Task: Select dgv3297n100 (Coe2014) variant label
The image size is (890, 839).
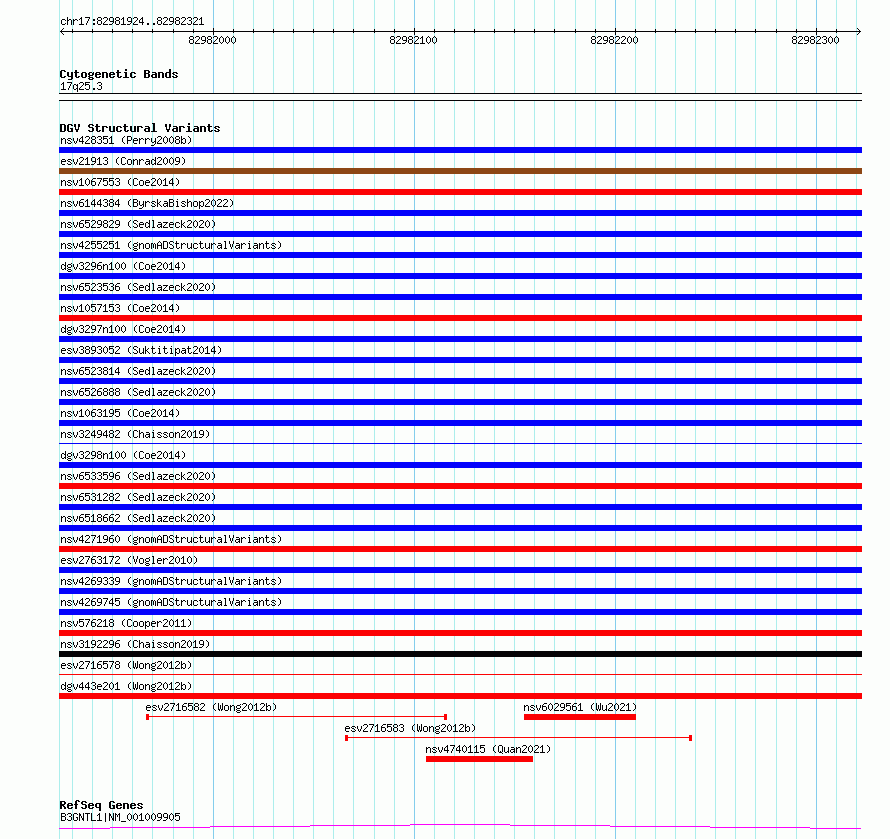Action: [123, 329]
